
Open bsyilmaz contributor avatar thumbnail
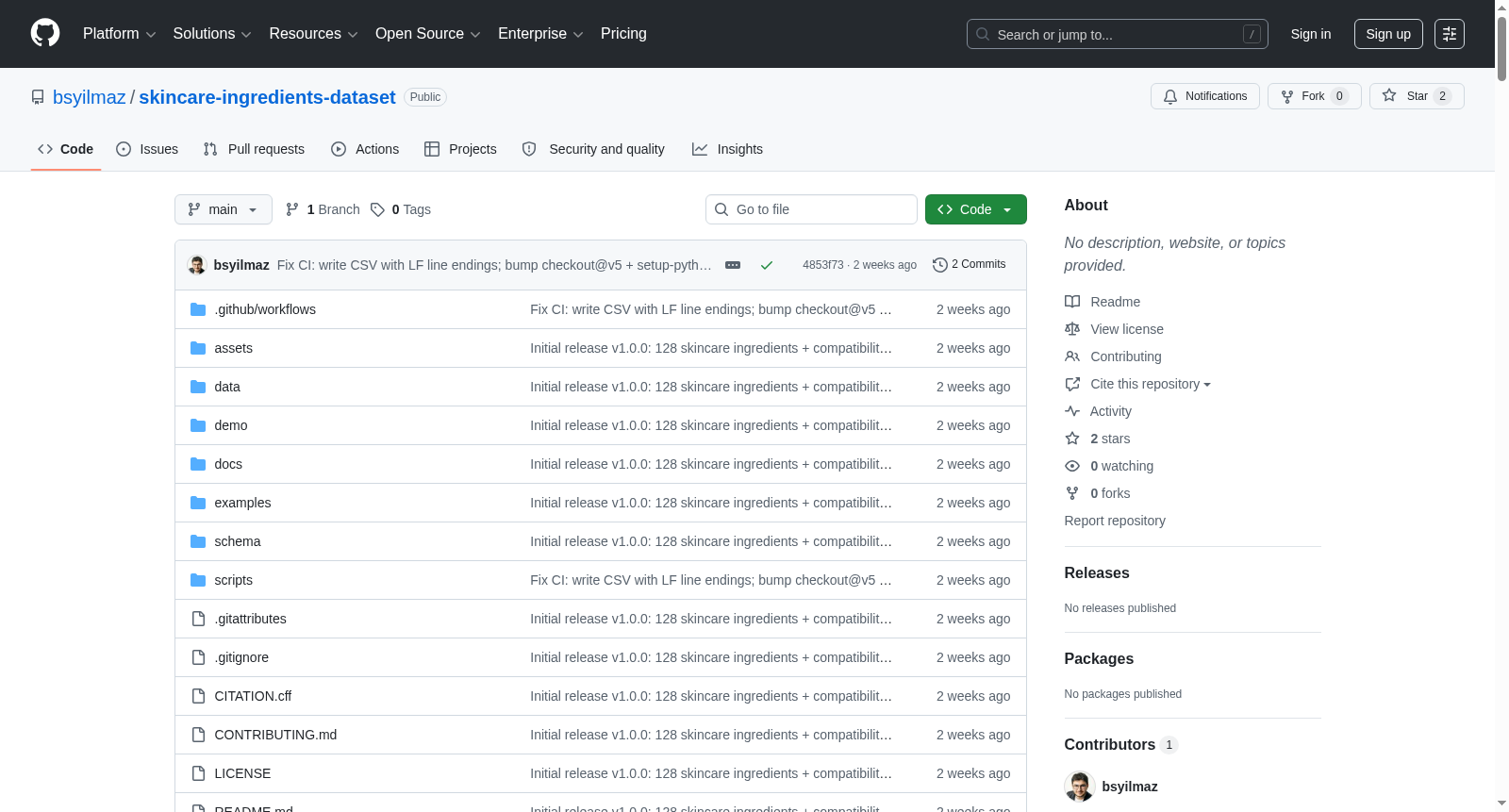(1080, 787)
